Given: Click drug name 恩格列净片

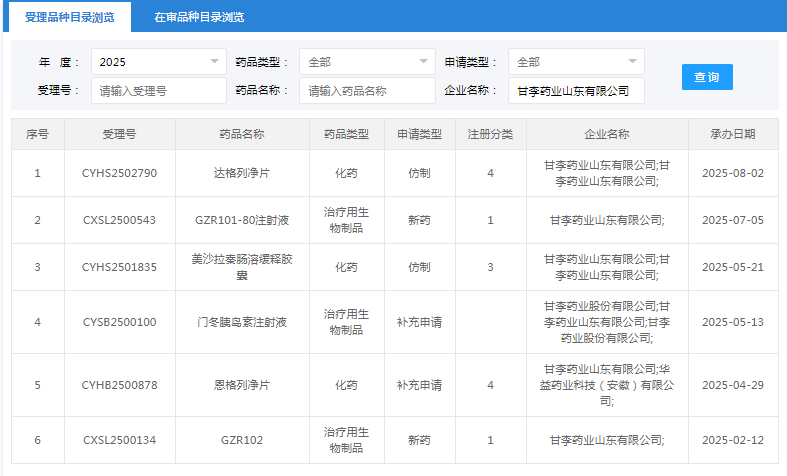Looking at the screenshot, I should 242,385.
